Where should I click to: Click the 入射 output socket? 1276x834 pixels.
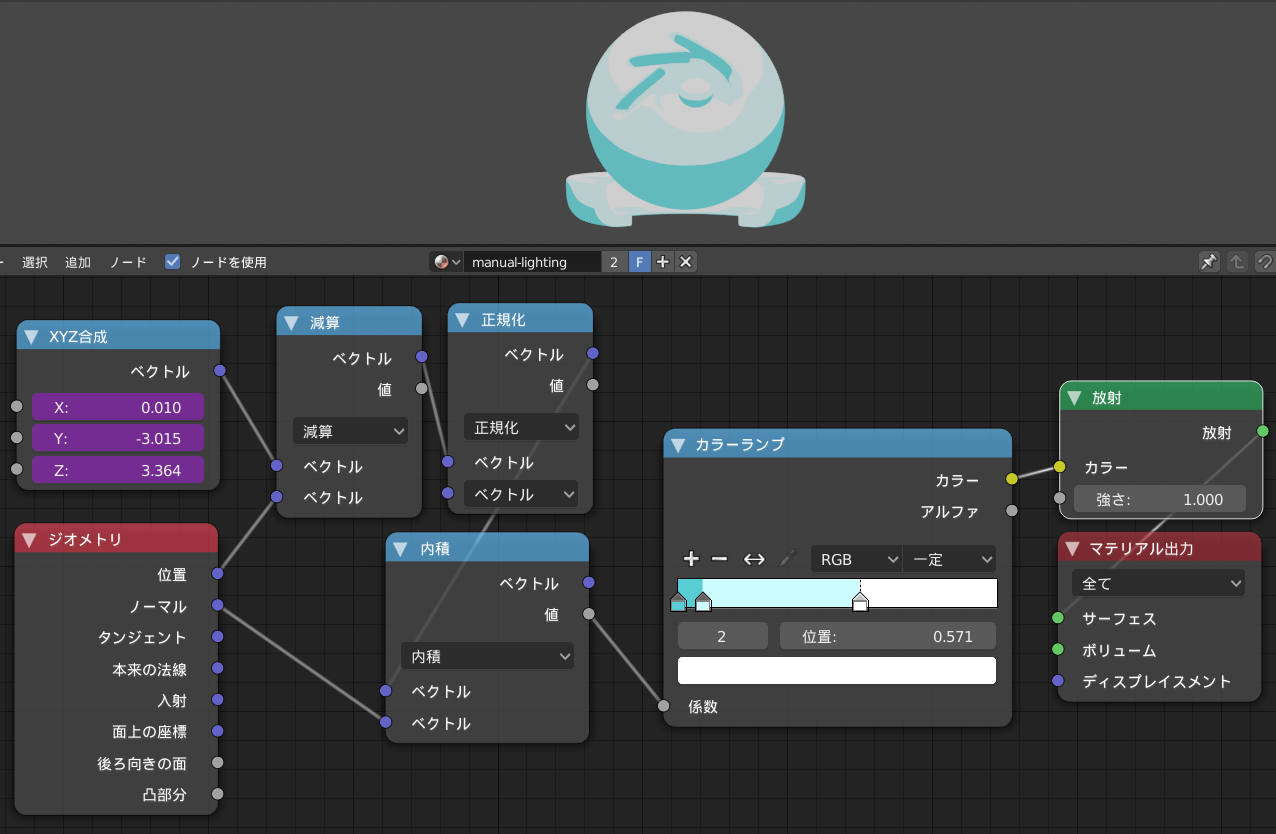217,700
